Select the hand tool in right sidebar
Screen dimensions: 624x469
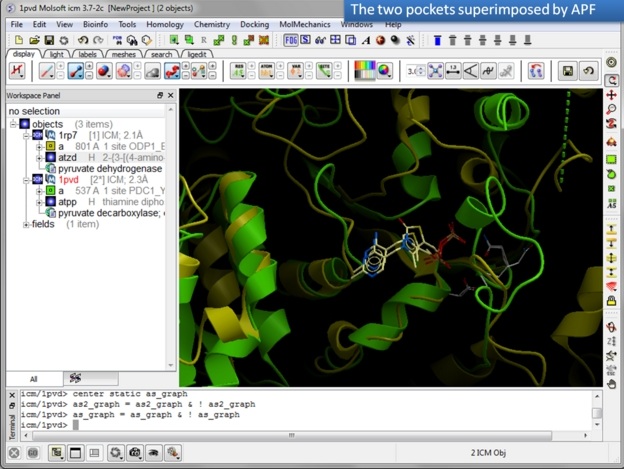point(612,382)
